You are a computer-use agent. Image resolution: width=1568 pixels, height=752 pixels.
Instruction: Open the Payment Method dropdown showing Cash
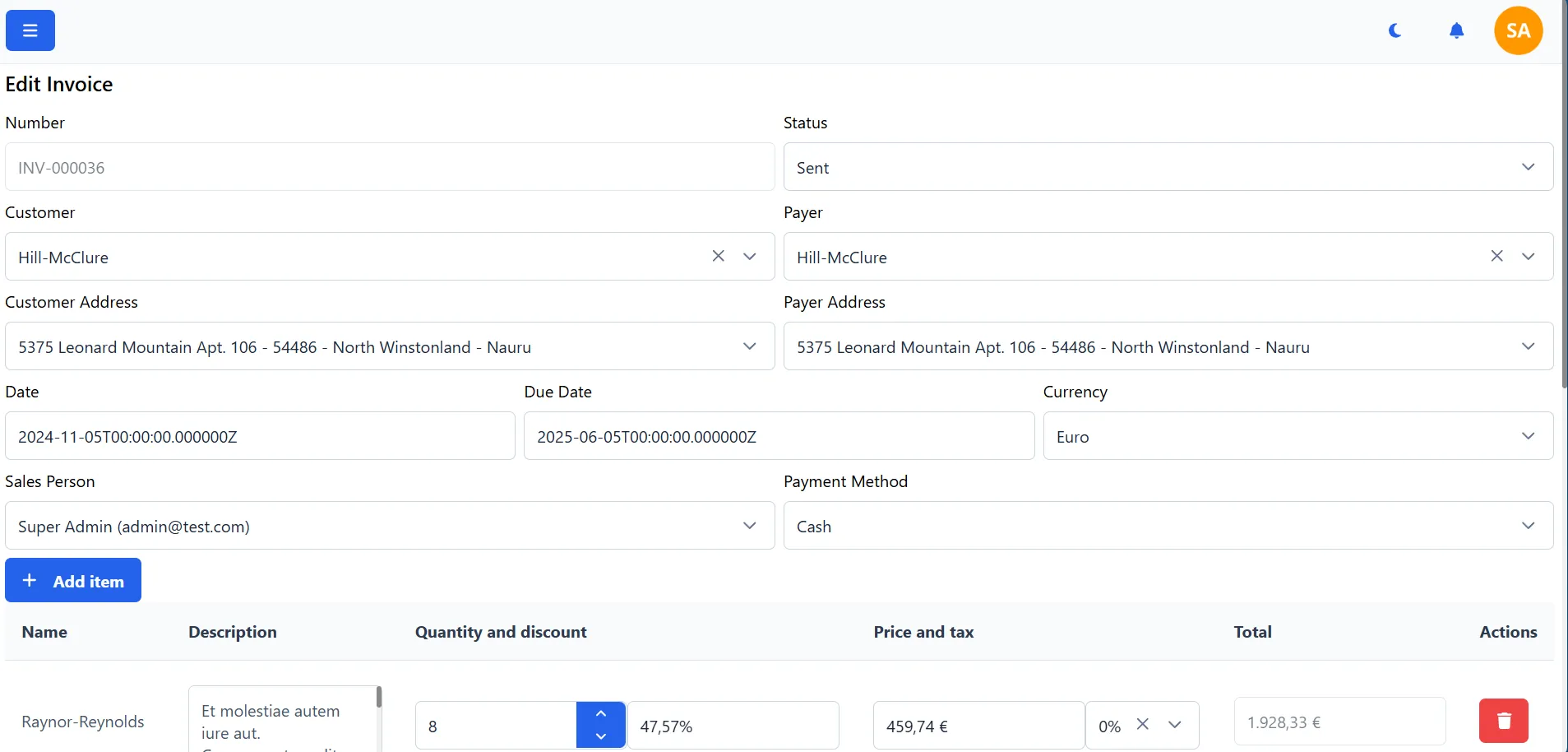1528,526
